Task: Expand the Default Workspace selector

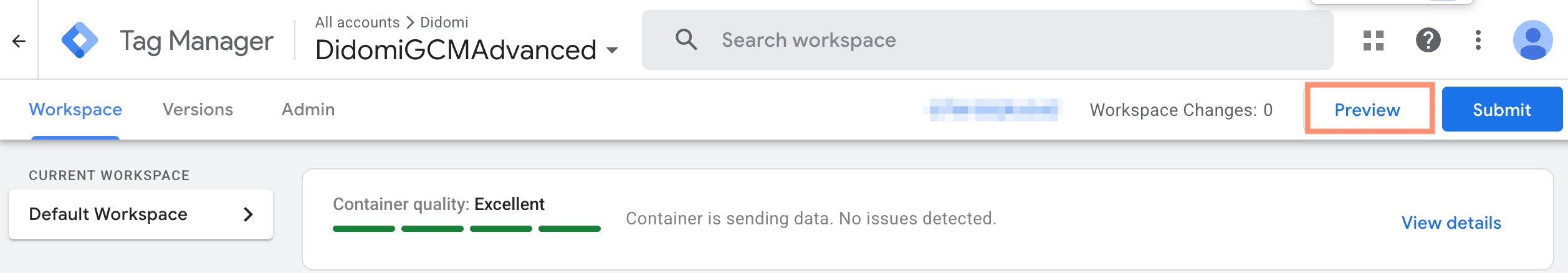Action: tap(141, 214)
